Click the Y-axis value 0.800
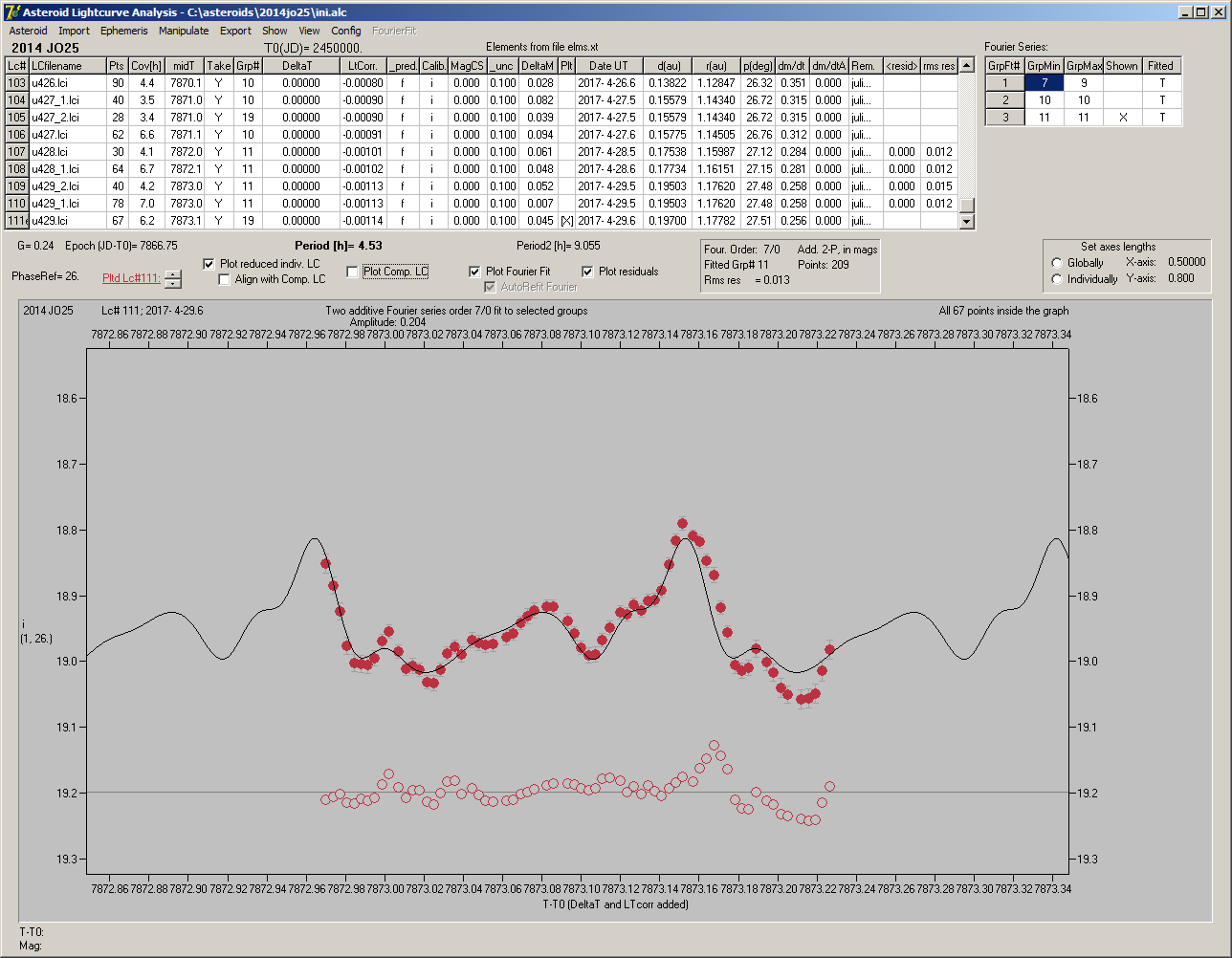 point(1180,279)
